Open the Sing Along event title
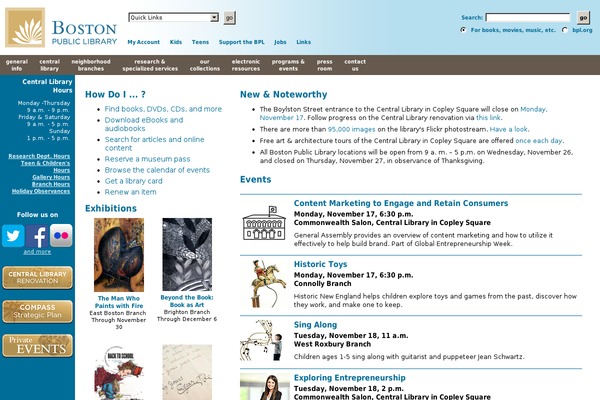 click(315, 325)
